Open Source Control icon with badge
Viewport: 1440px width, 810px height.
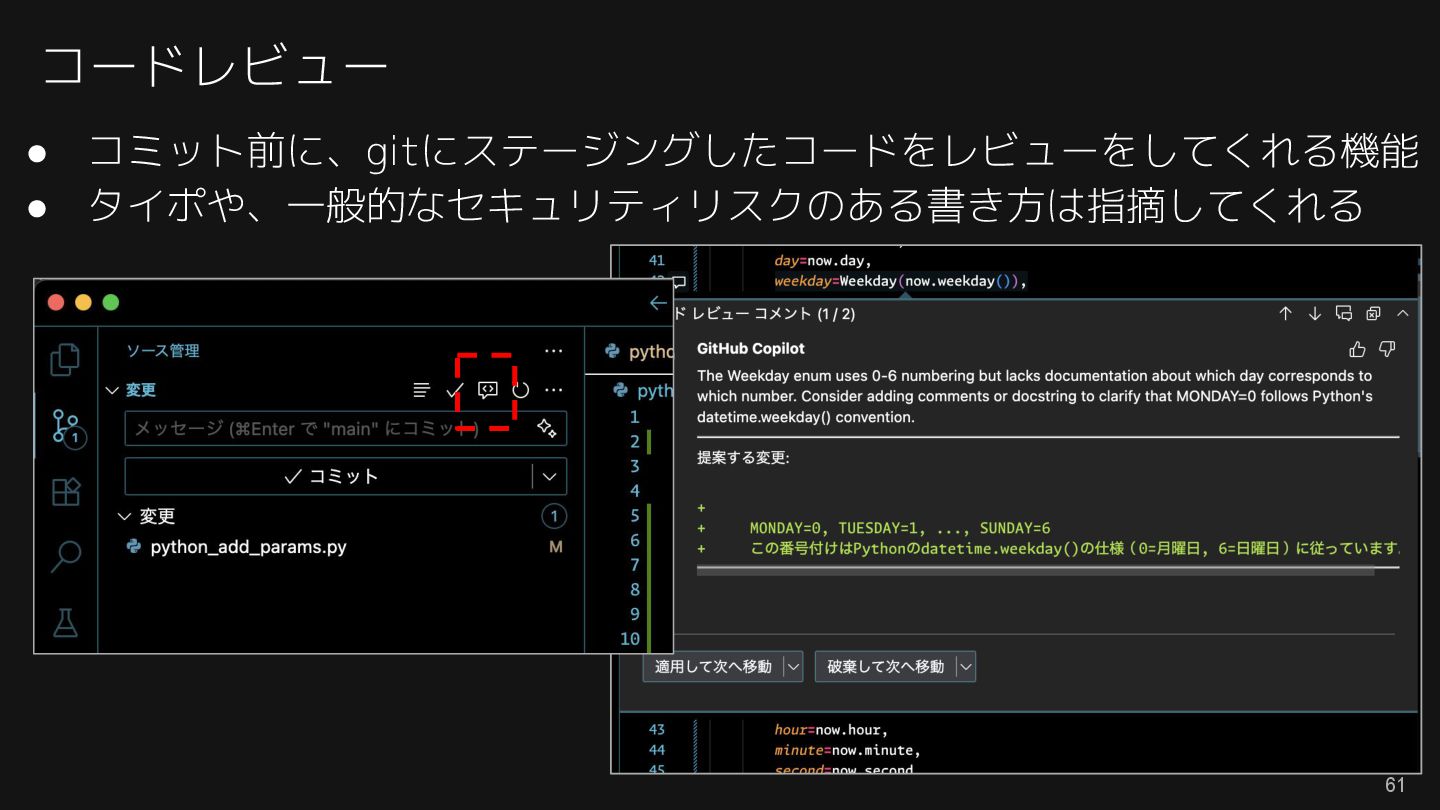pyautogui.click(x=67, y=427)
